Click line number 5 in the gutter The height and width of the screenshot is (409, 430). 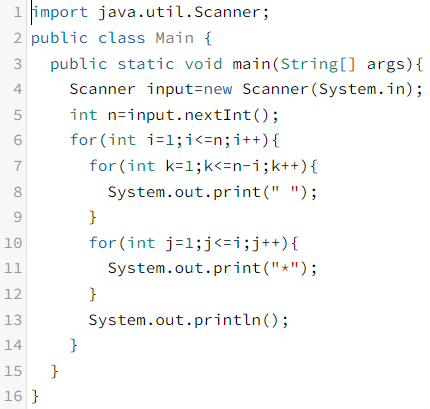click(18, 115)
